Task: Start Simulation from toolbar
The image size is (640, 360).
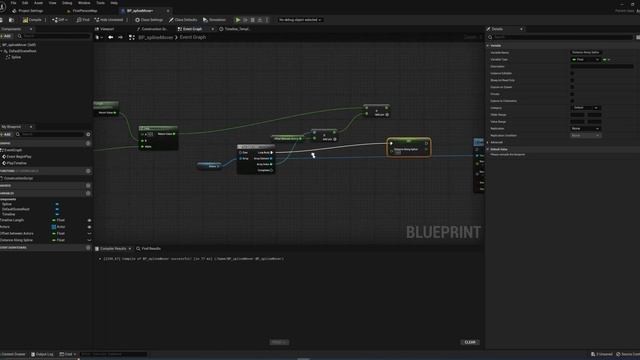Action: pos(214,20)
